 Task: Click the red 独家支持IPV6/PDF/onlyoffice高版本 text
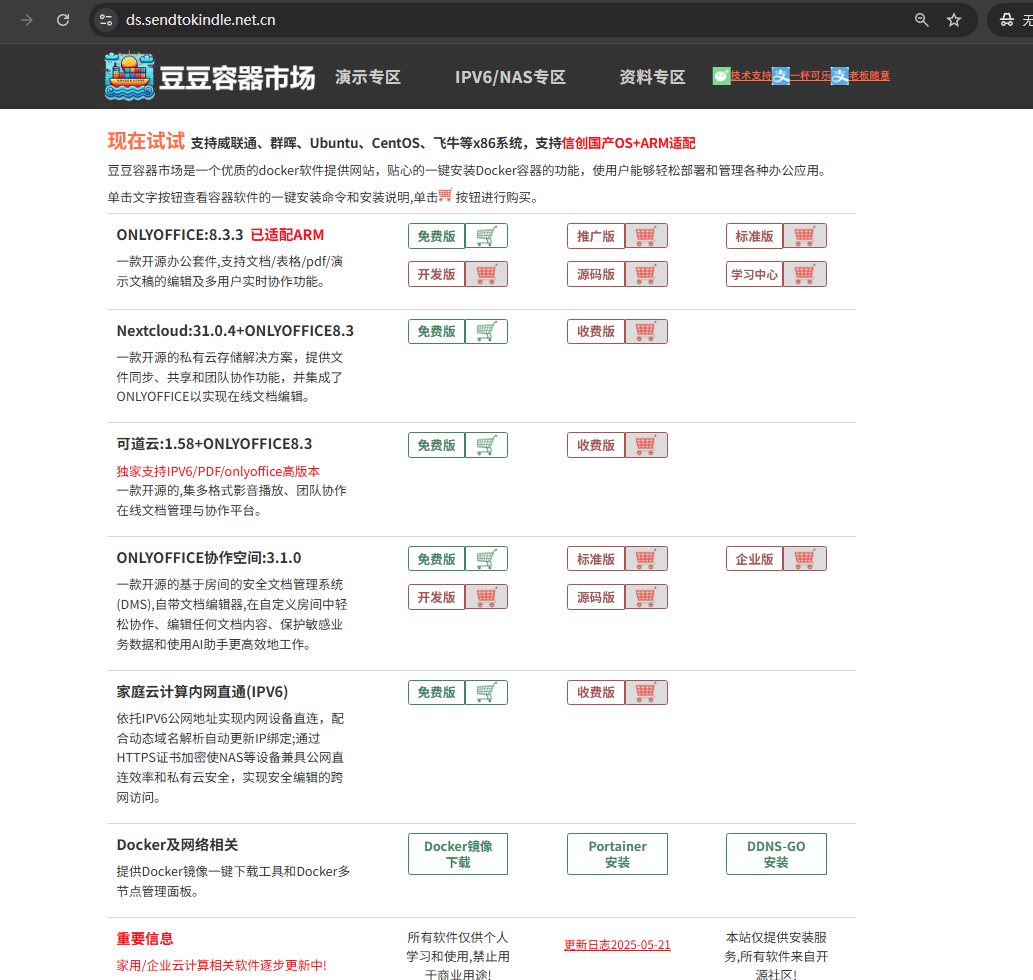[x=218, y=472]
